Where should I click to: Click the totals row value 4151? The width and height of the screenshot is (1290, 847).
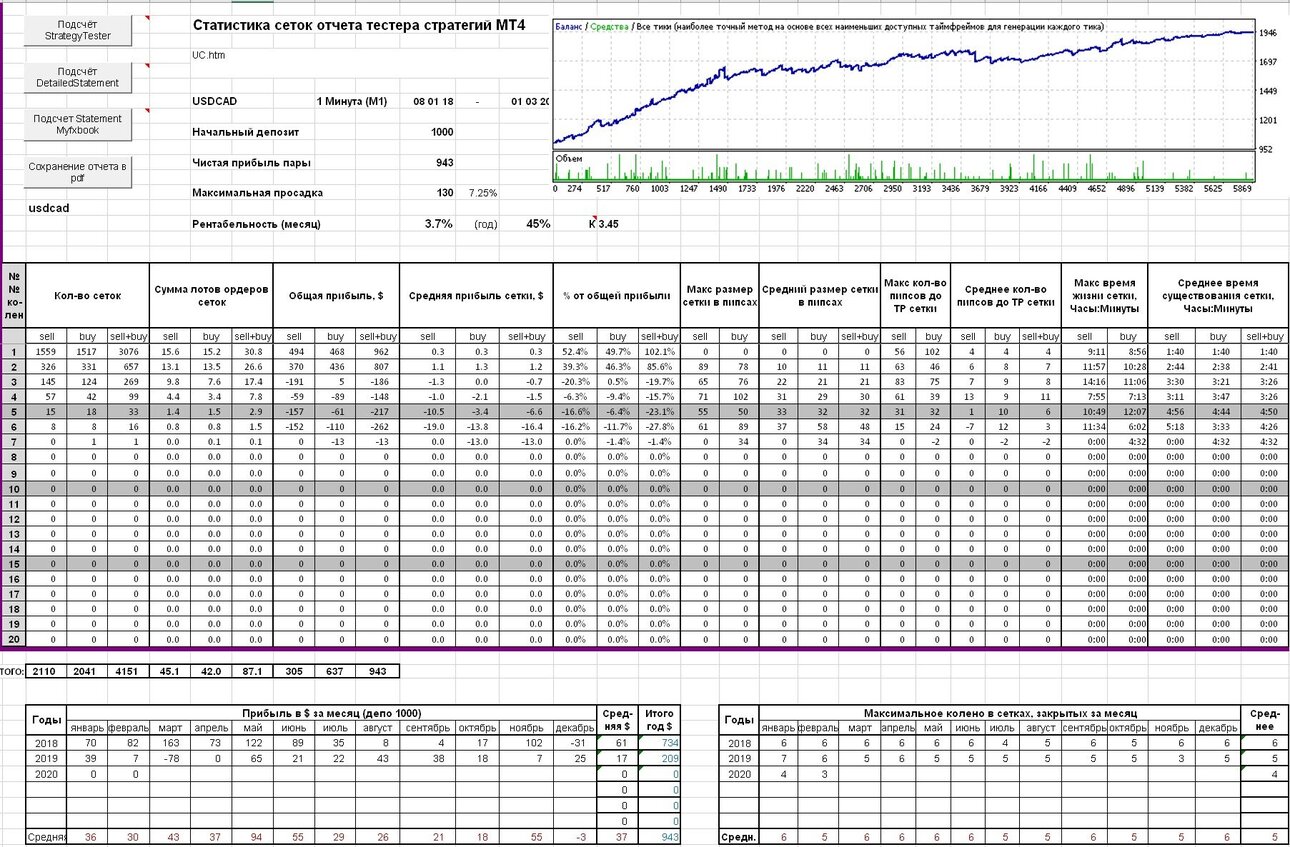click(x=129, y=671)
